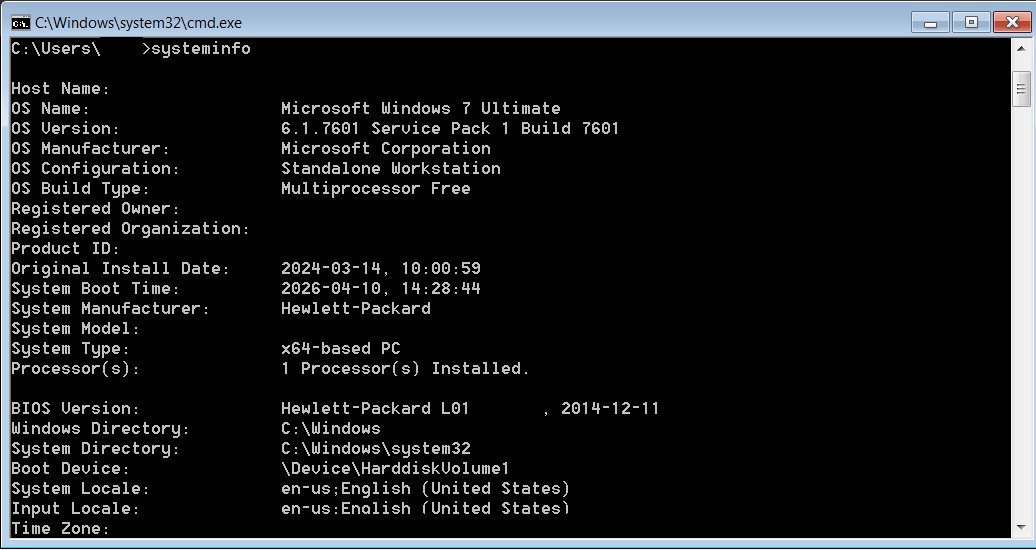Click the System Model label

pos(76,329)
